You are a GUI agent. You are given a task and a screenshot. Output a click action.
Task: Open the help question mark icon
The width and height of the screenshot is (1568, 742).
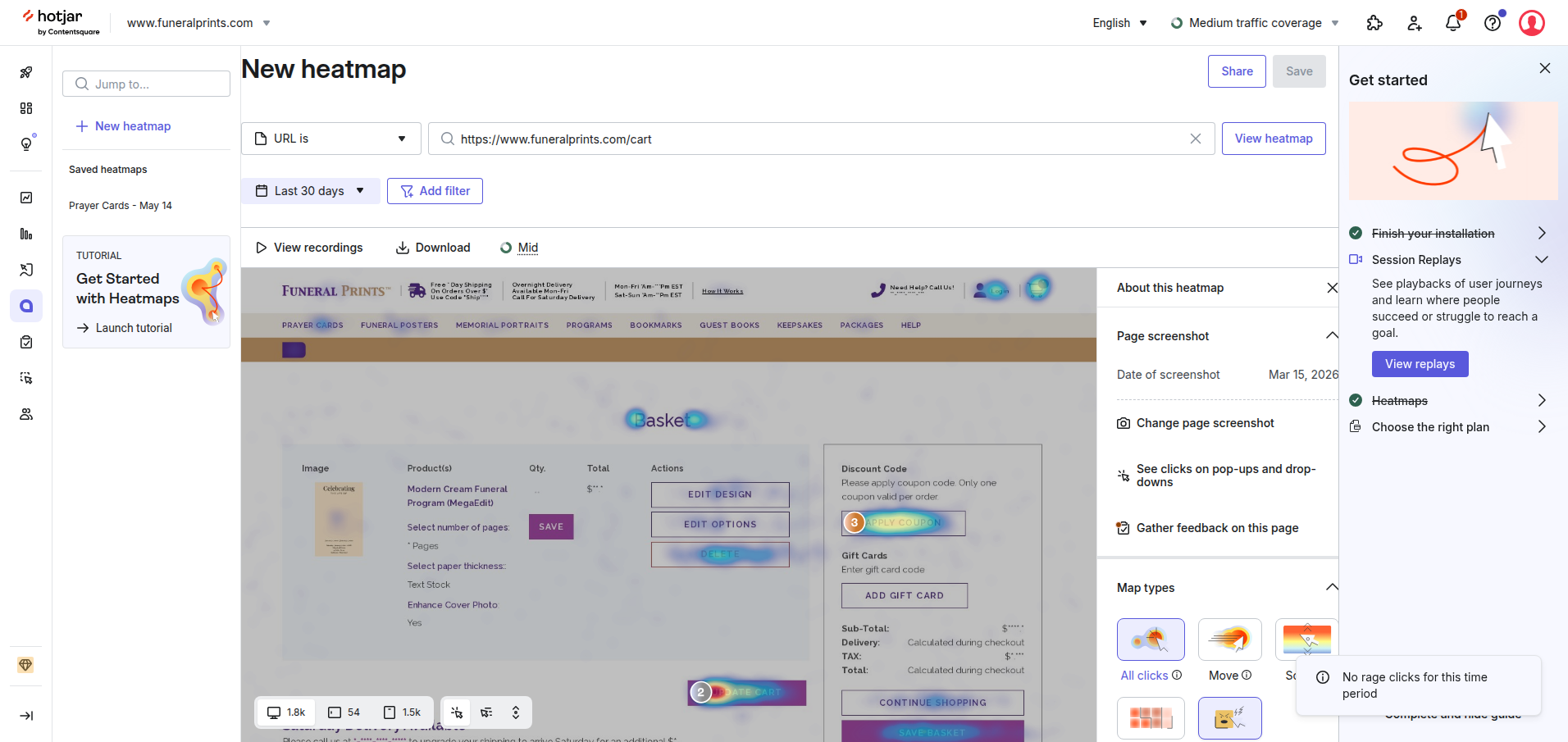point(1493,23)
